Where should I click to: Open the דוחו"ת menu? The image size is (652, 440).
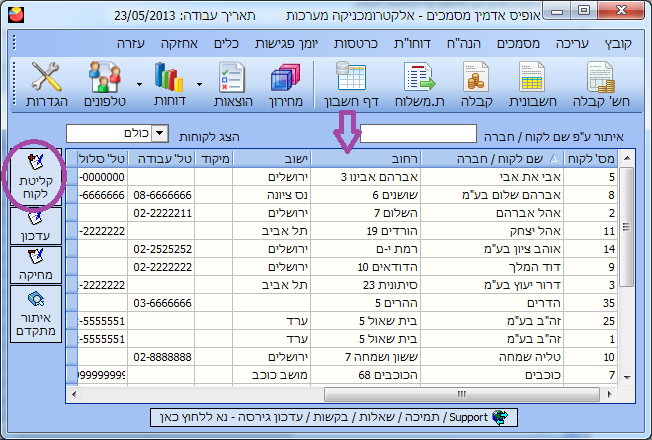(x=412, y=43)
